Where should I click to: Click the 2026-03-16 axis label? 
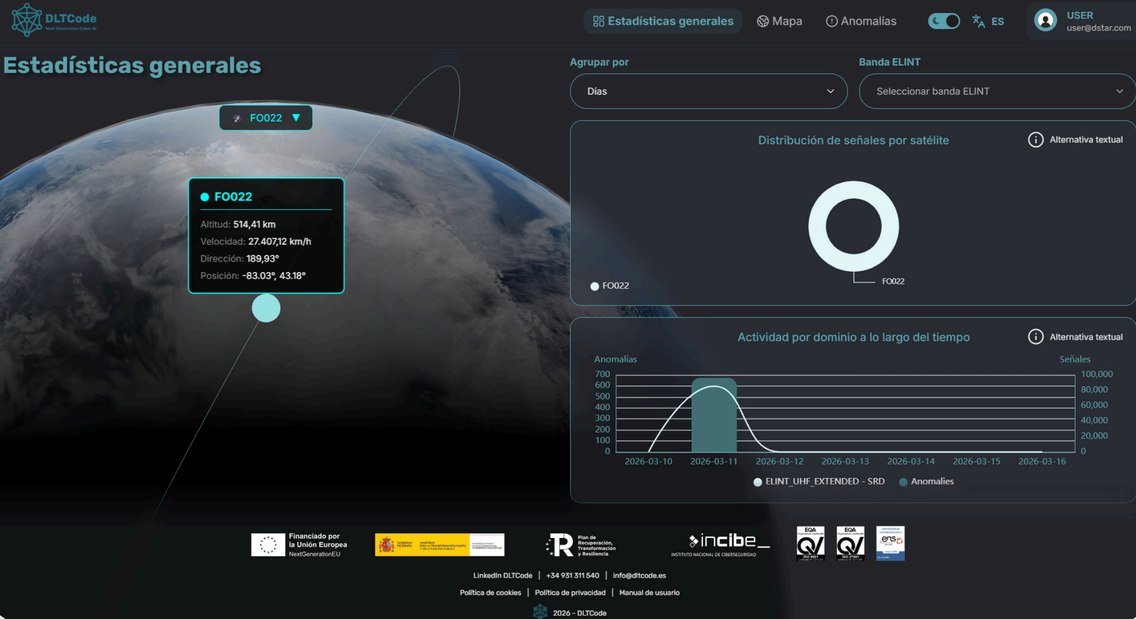(x=1042, y=461)
